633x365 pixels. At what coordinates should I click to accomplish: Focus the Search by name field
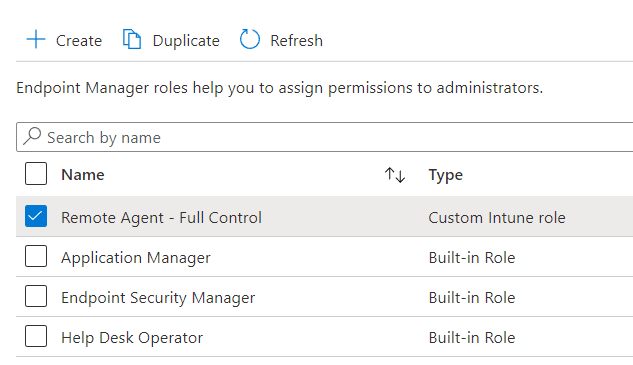[325, 137]
